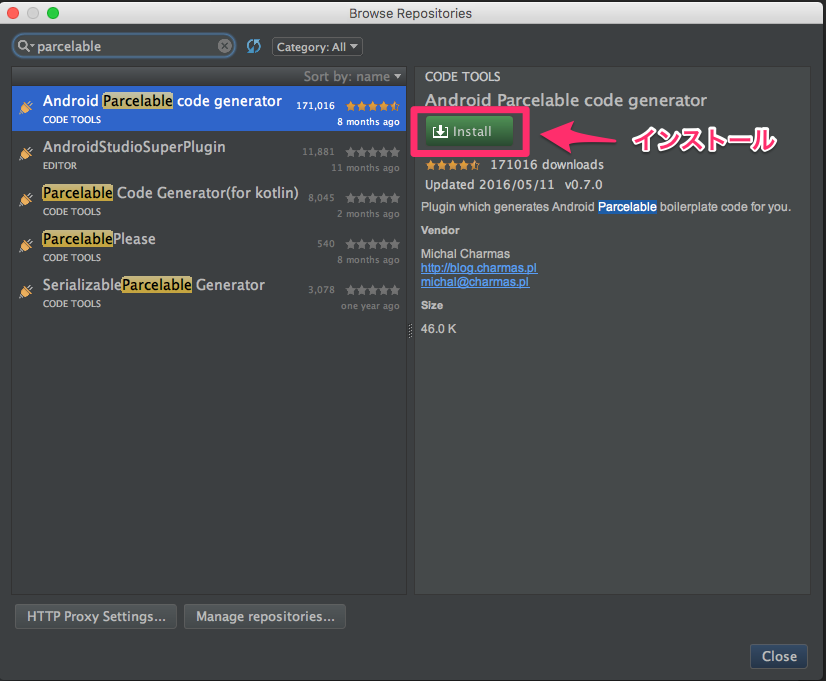Open the blog.charmas.pl vendor link
The width and height of the screenshot is (826, 681).
click(x=478, y=268)
